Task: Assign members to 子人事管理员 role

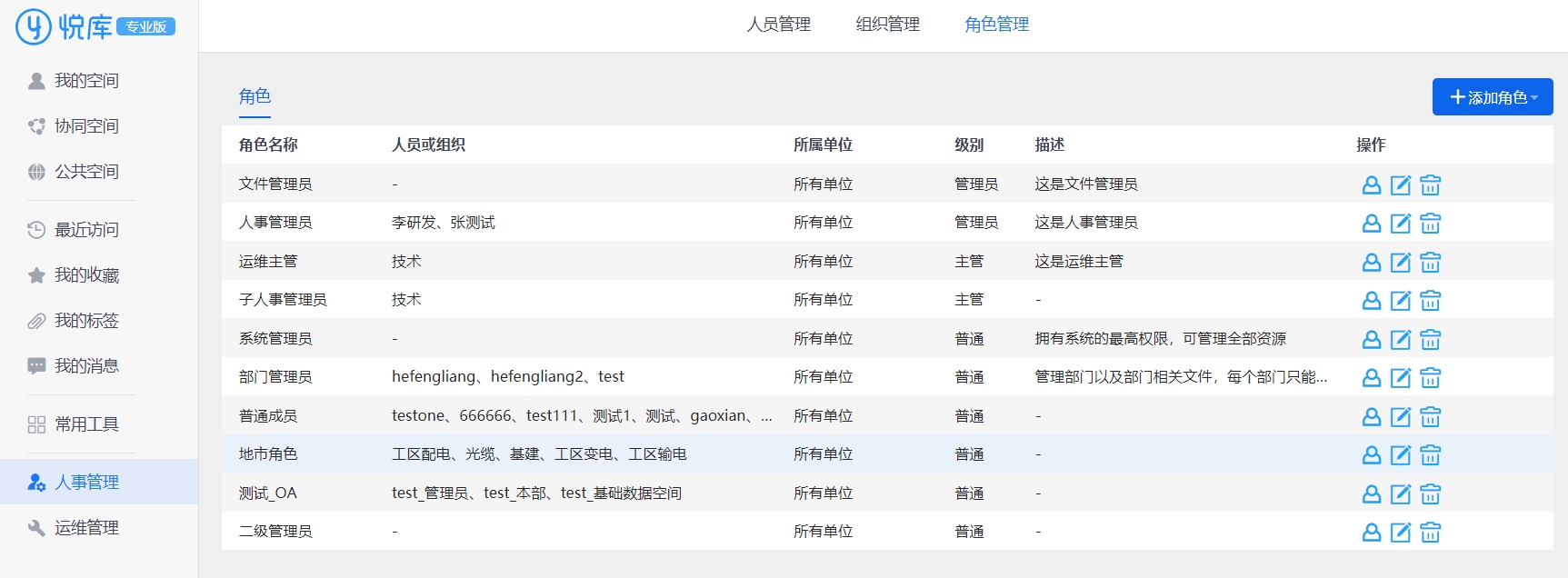Action: (1372, 301)
